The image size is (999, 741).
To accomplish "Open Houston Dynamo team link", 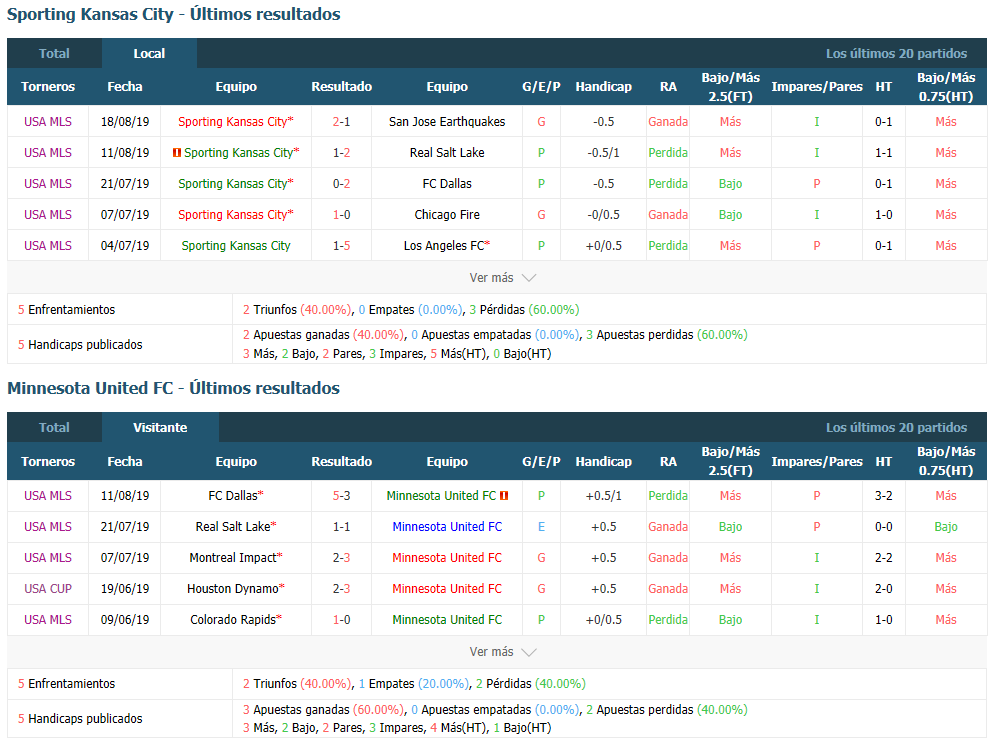I will 236,589.
